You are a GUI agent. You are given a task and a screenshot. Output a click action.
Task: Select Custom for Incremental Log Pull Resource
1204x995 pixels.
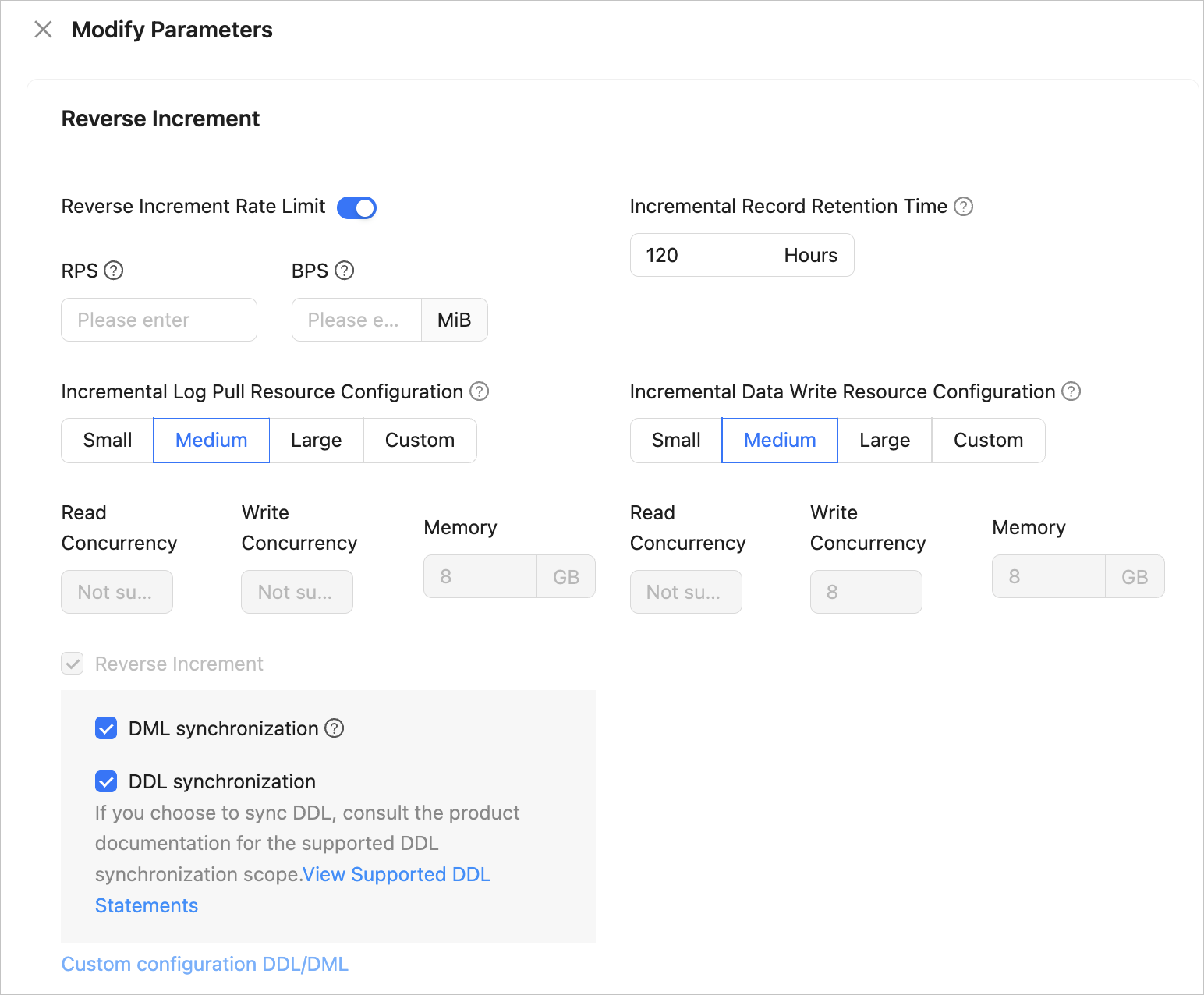coord(420,441)
